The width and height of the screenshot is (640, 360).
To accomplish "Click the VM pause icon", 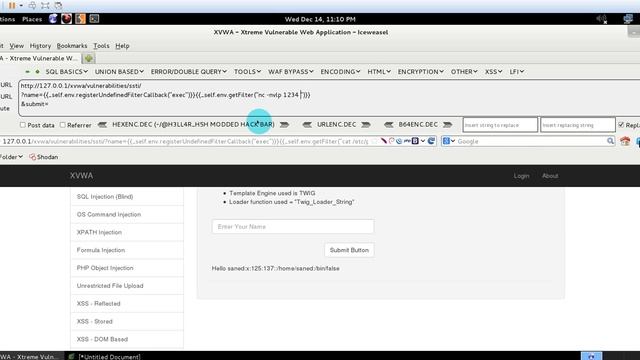I will click(12, 6).
